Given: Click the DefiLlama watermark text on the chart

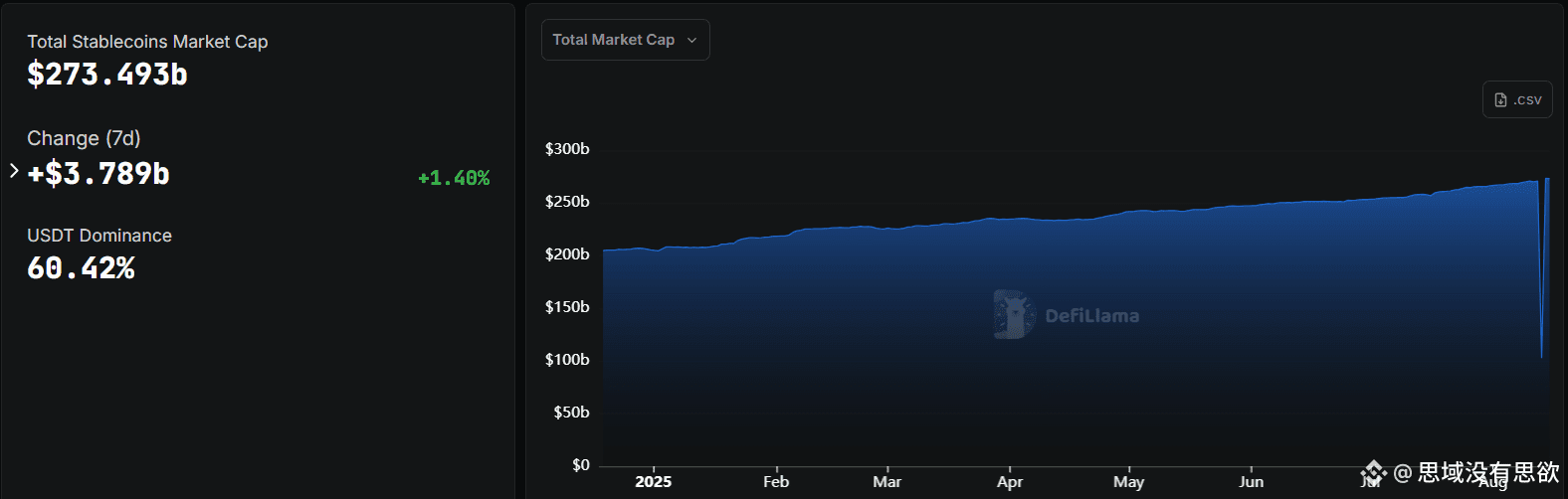Looking at the screenshot, I should 1092,316.
